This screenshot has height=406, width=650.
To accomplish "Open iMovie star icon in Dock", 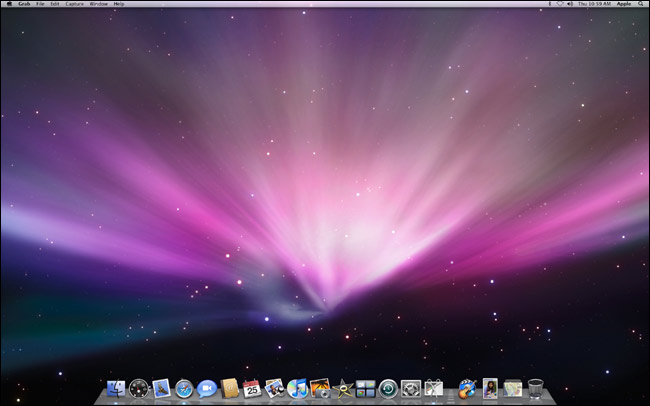I will tap(343, 389).
